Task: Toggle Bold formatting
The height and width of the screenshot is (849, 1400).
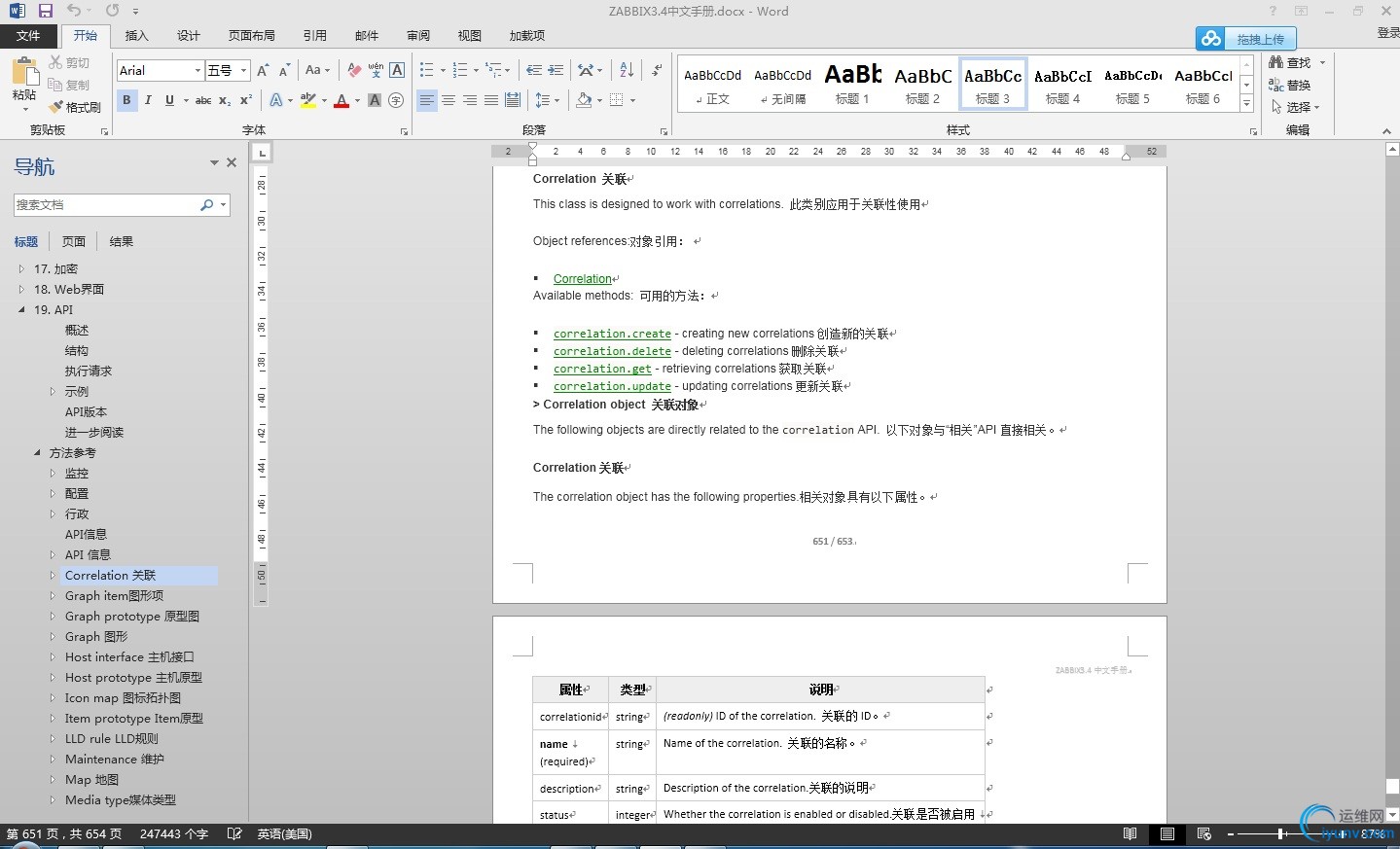Action: point(126,100)
